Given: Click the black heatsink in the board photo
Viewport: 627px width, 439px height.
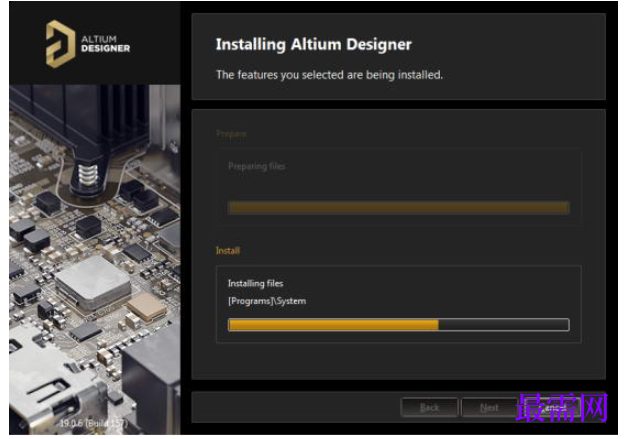Looking at the screenshot, I should [80, 132].
